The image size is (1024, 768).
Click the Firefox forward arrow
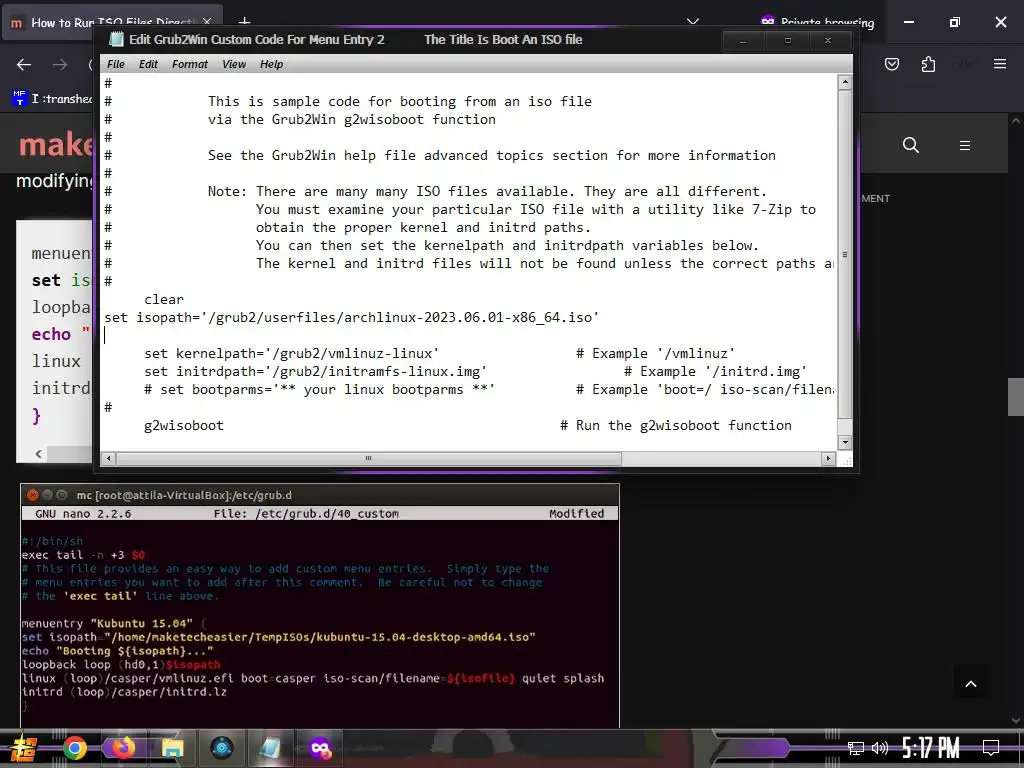(x=59, y=65)
